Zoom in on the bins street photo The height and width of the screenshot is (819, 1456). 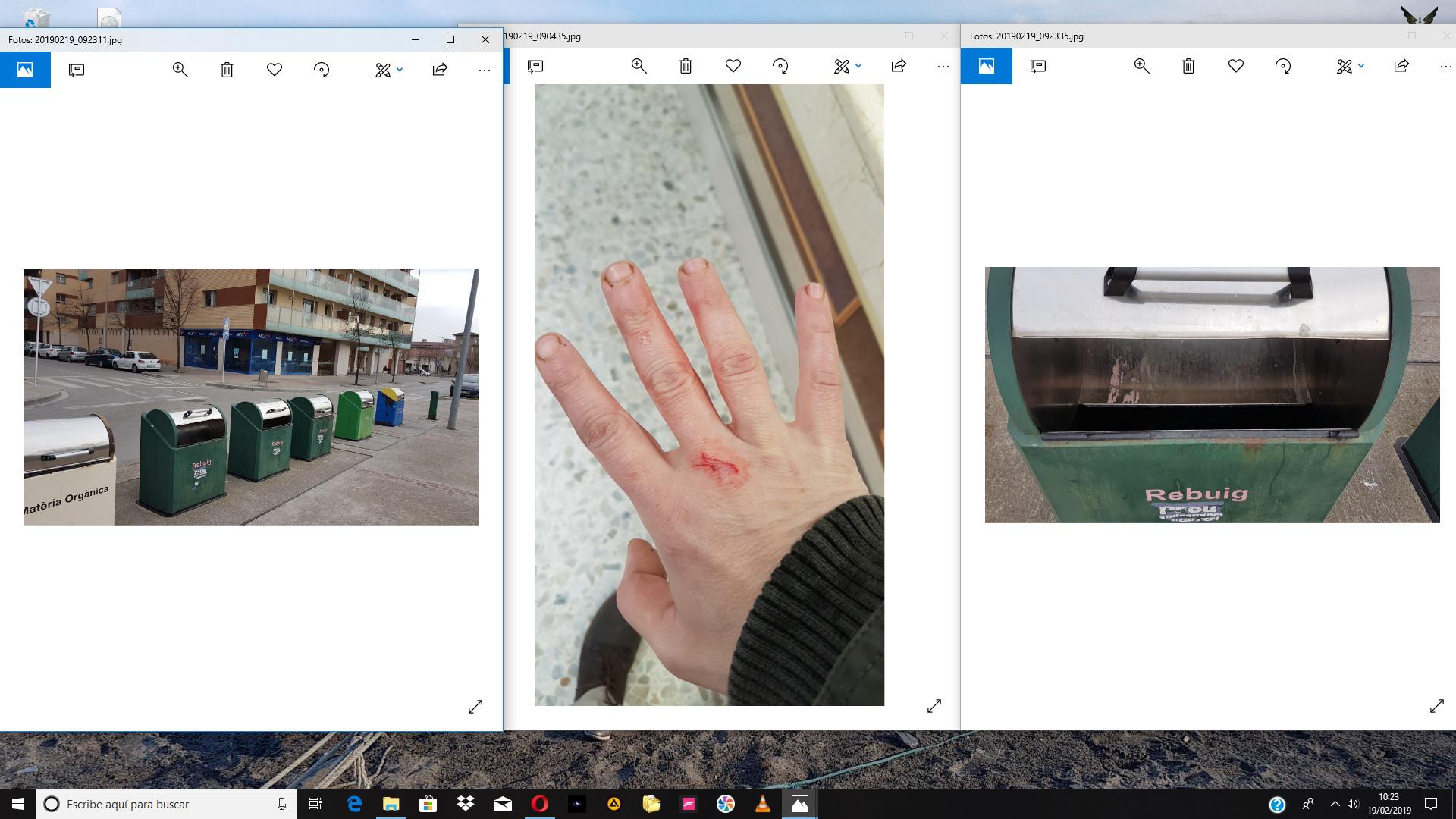point(180,70)
